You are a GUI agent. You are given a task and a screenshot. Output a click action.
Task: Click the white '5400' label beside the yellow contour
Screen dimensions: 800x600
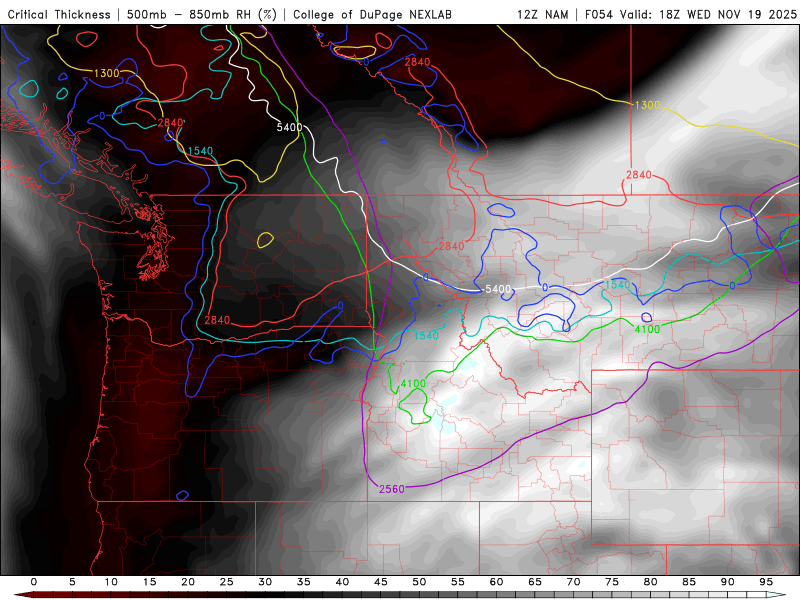pos(289,127)
